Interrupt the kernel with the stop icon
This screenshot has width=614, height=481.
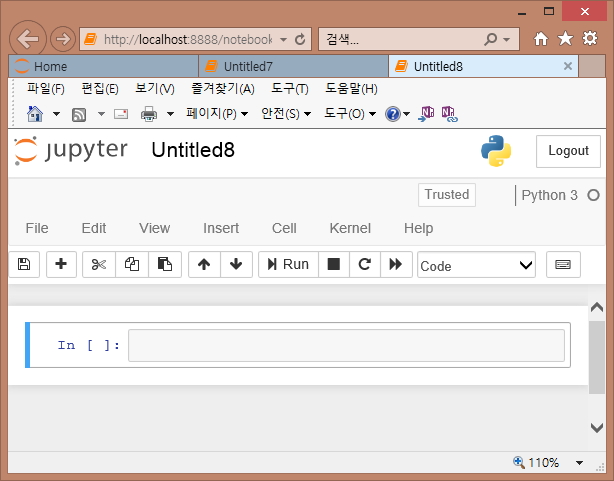click(x=334, y=264)
